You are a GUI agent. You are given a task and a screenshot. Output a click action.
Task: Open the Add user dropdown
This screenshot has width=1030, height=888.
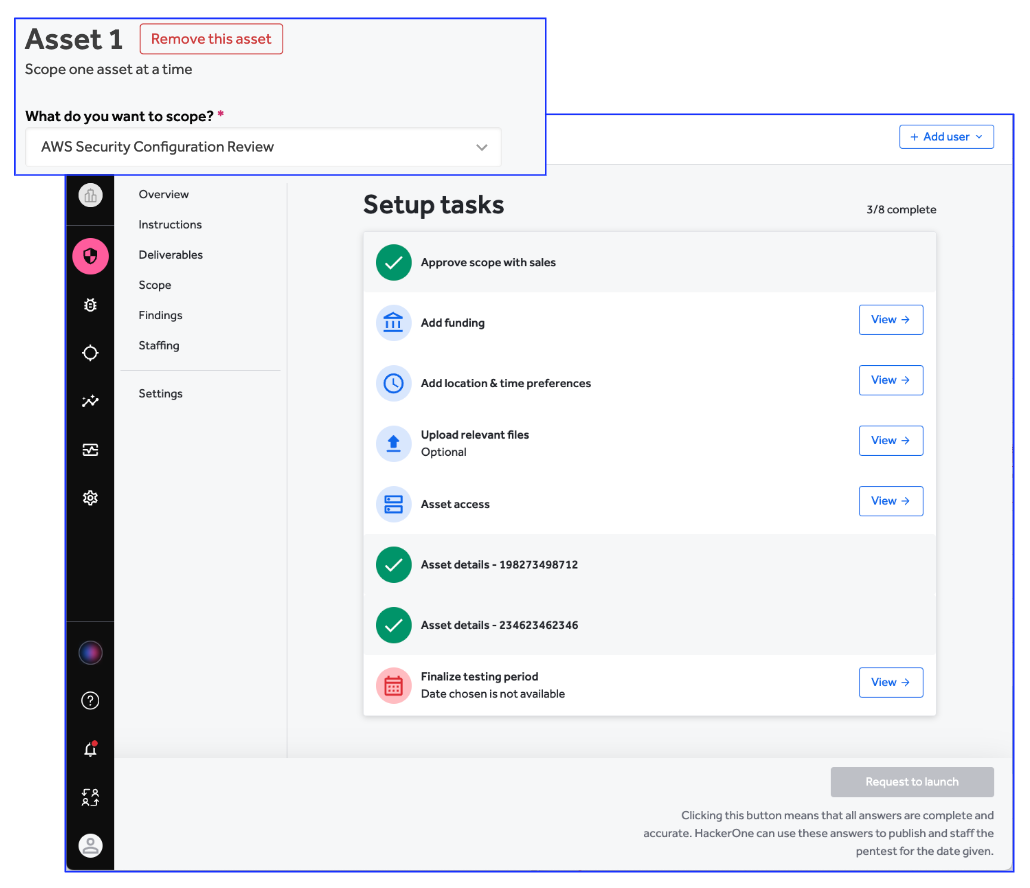pos(946,137)
